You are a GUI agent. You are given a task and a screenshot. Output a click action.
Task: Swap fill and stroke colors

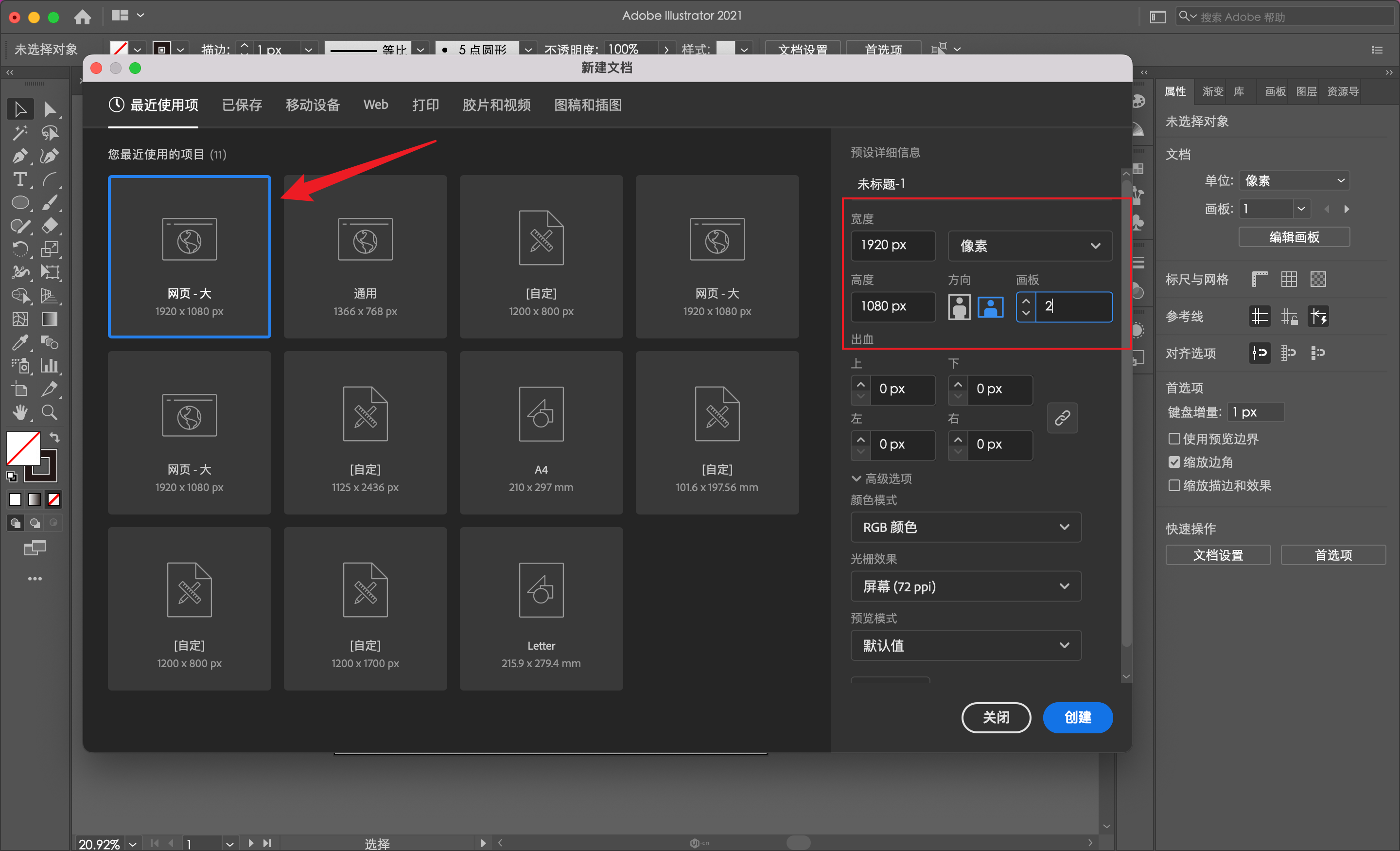pyautogui.click(x=54, y=437)
